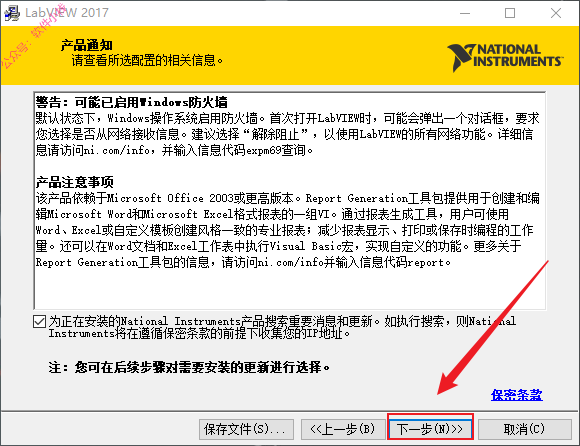Uncheck the search for important messages and updates checkbox

[39, 321]
